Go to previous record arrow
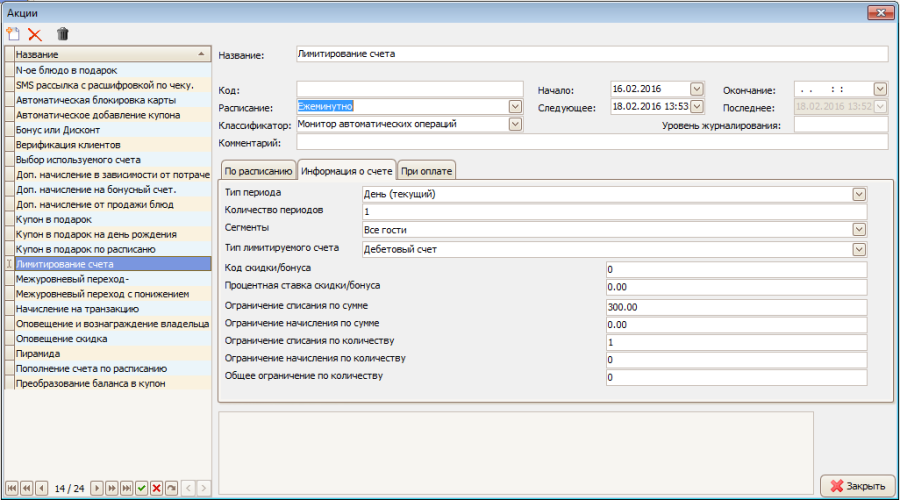 (x=41, y=488)
